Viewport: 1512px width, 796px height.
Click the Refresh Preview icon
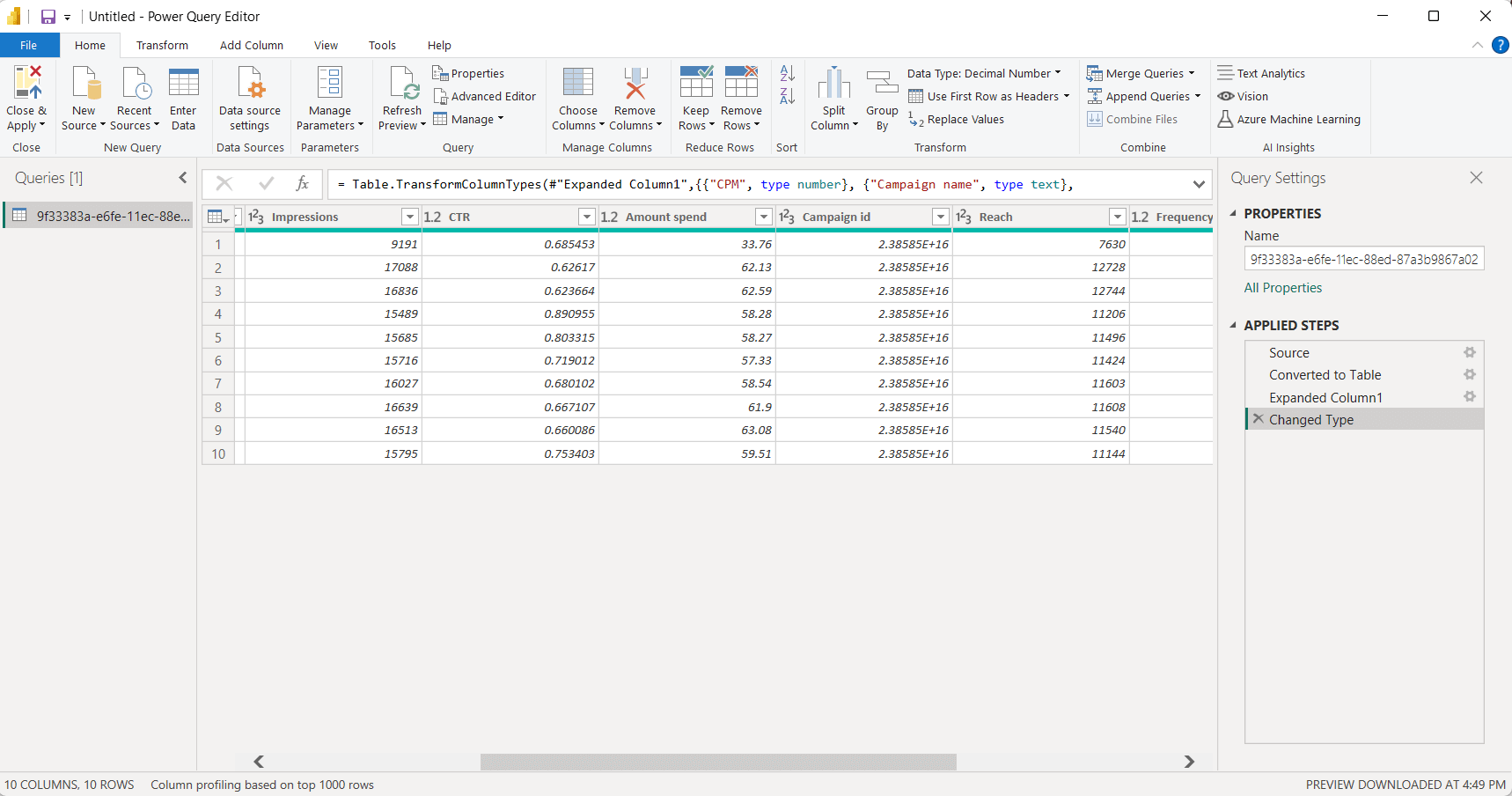pos(404,82)
